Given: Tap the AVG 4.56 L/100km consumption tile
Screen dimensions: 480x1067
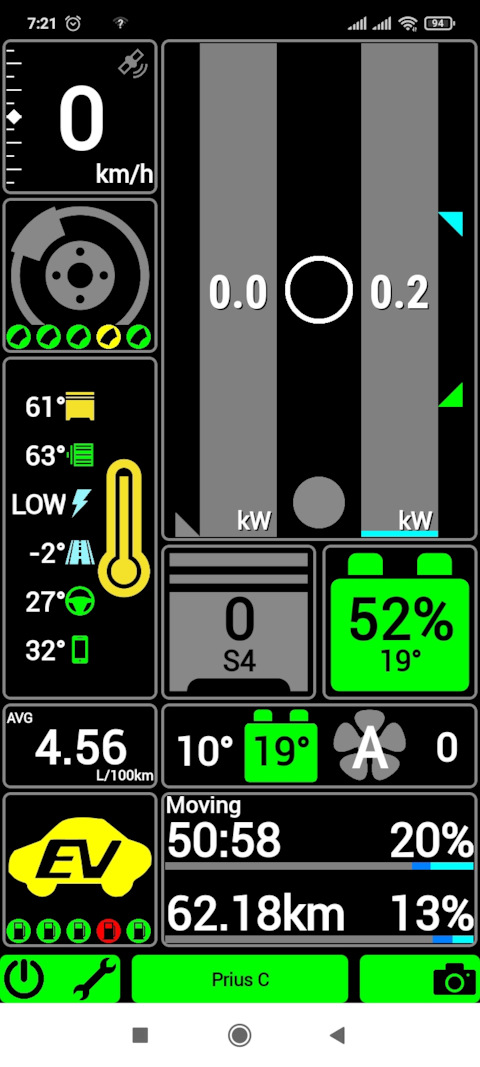Looking at the screenshot, I should coord(80,746).
